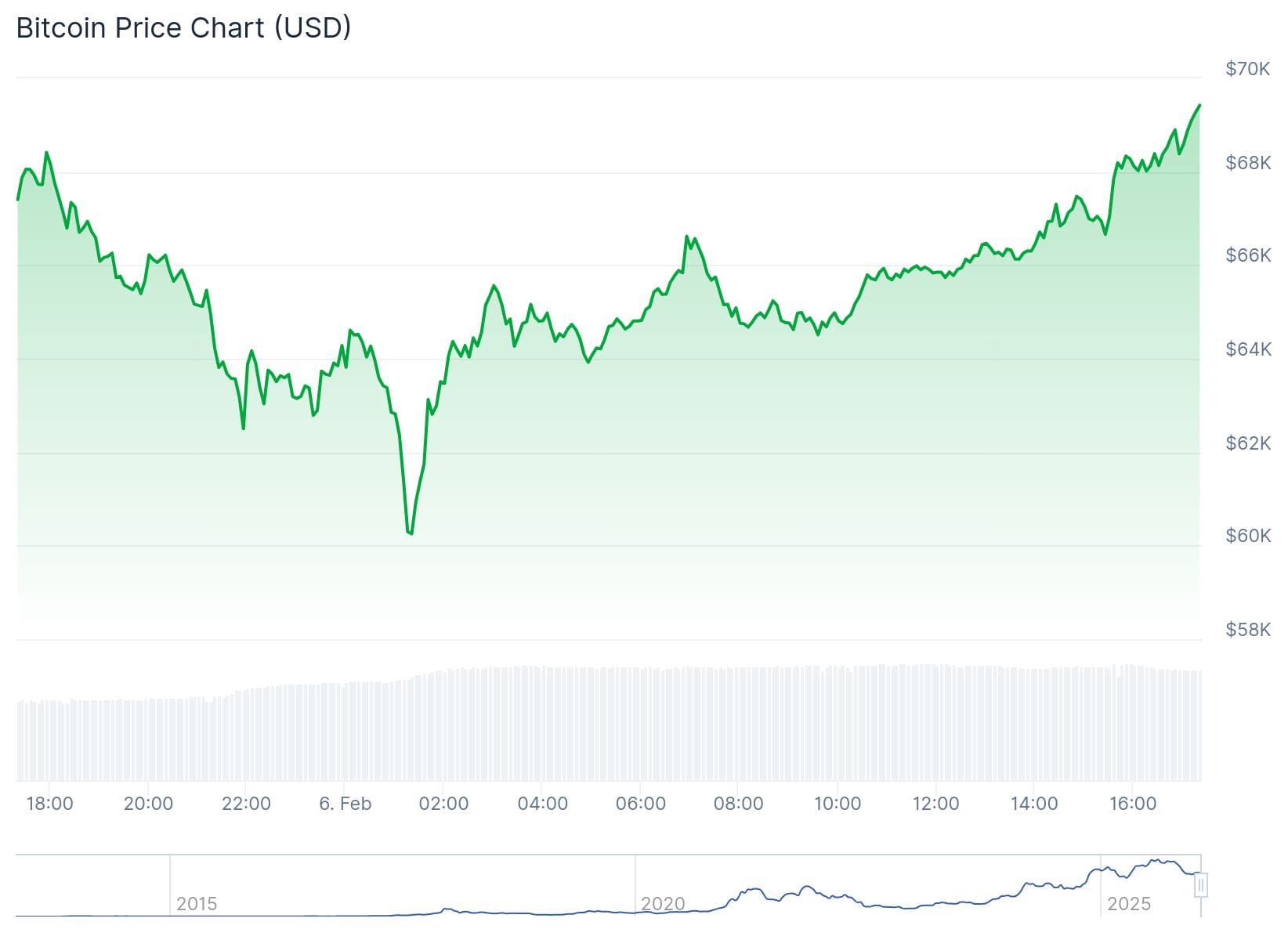Click the 2015 marker in the navigator
Screen dimensions: 1288x940
pyautogui.click(x=197, y=903)
